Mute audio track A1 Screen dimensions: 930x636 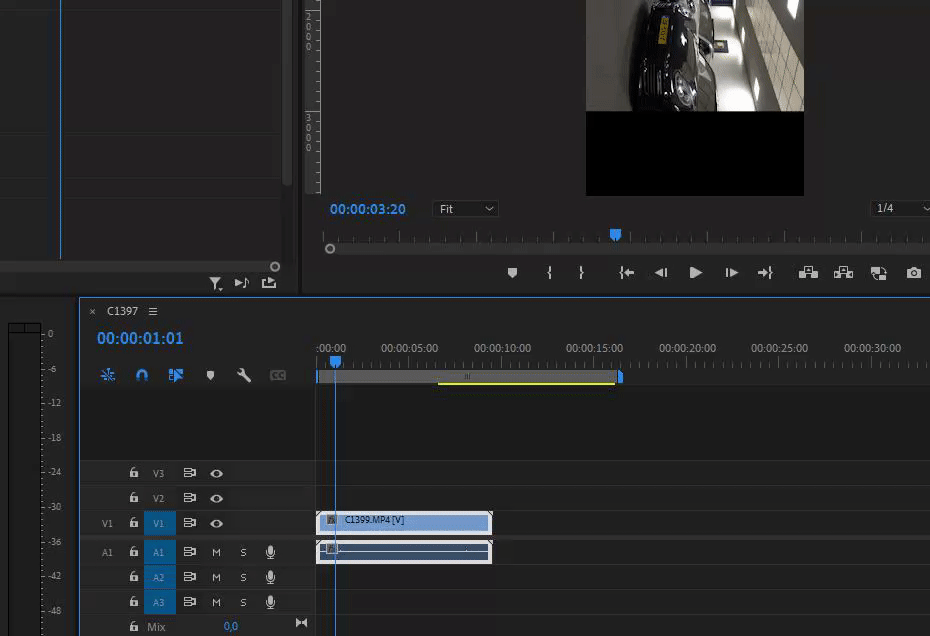[x=216, y=552]
